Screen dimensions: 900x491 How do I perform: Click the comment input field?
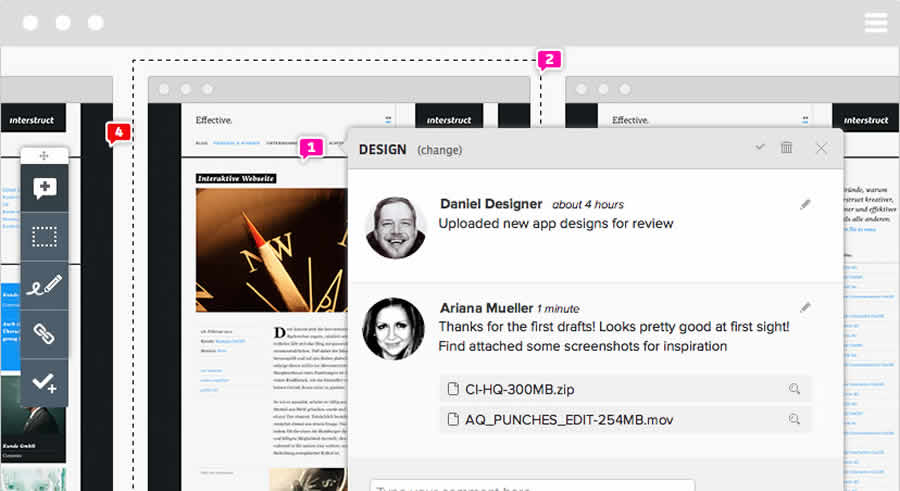click(x=531, y=484)
